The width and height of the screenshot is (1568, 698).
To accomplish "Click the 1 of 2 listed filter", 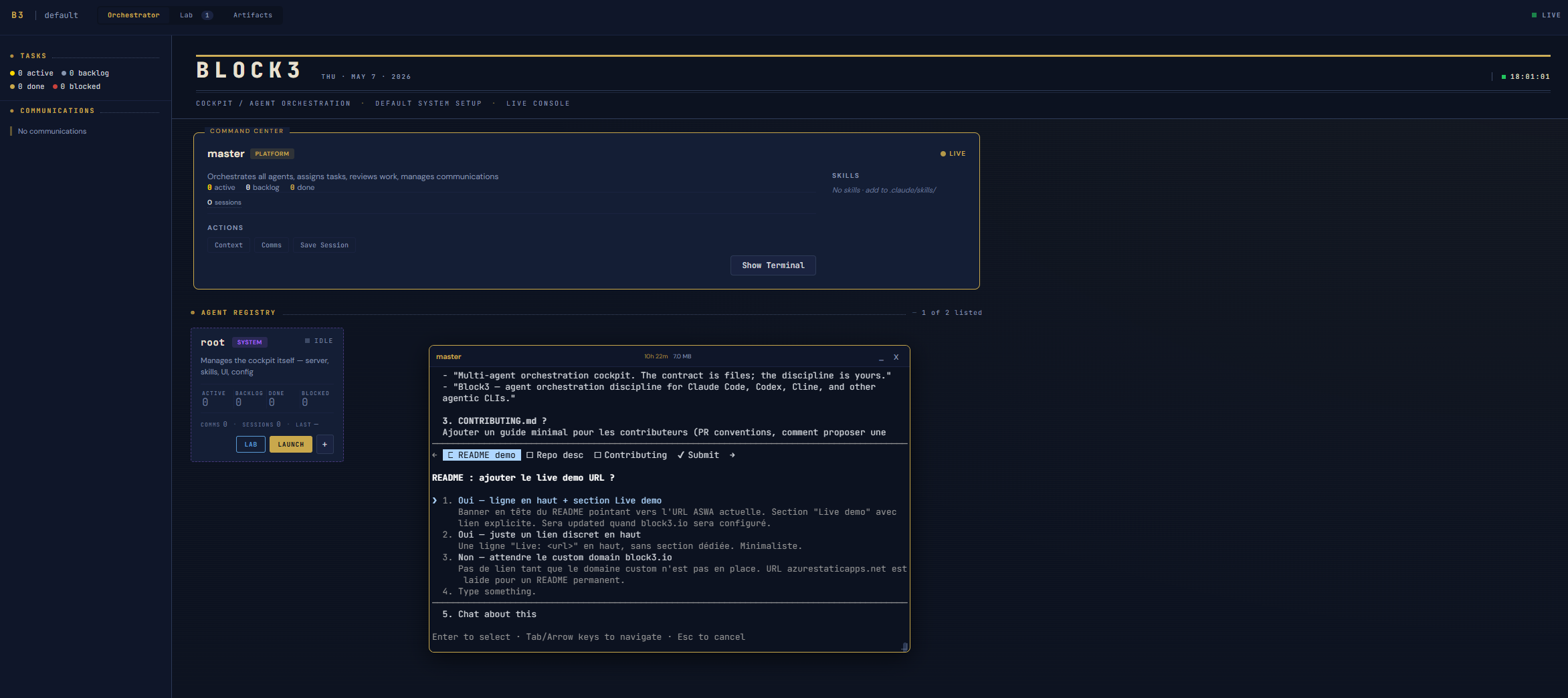I will point(951,312).
